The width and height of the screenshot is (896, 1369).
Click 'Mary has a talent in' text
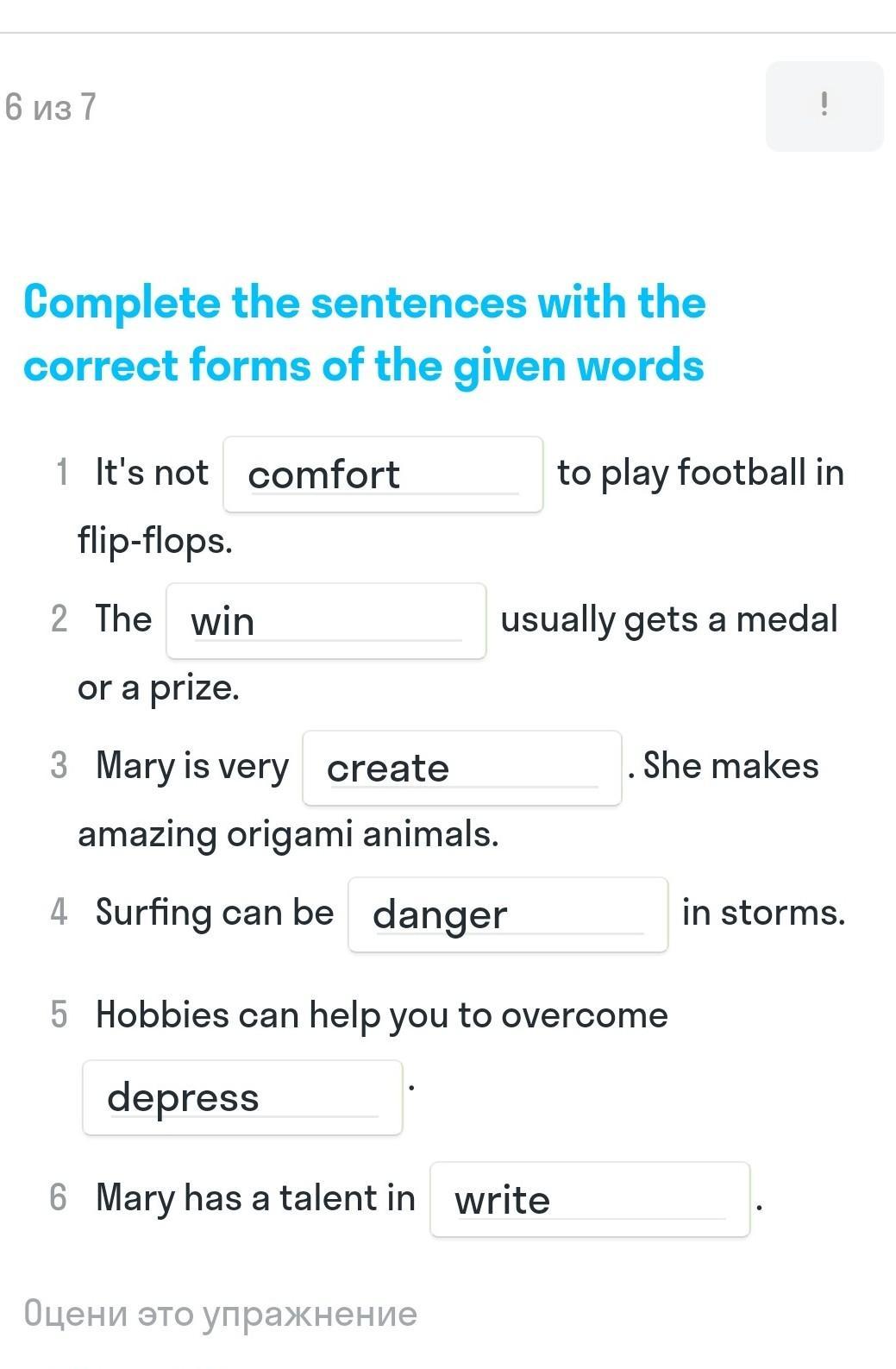[255, 1197]
